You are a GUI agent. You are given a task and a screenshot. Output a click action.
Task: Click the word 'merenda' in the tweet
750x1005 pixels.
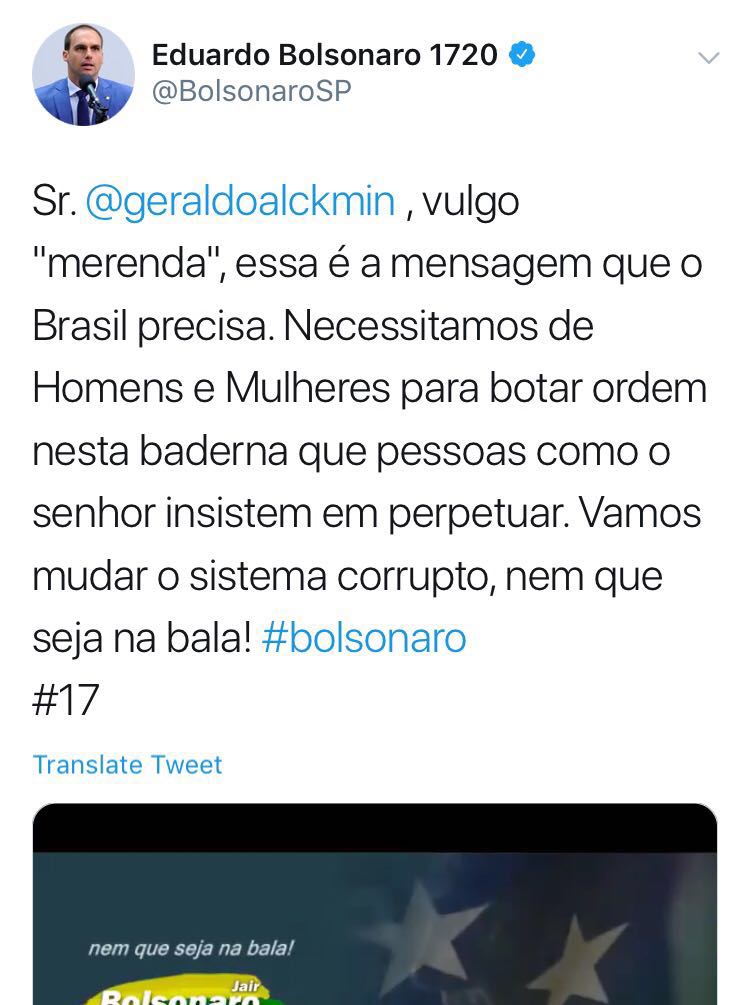(x=126, y=263)
